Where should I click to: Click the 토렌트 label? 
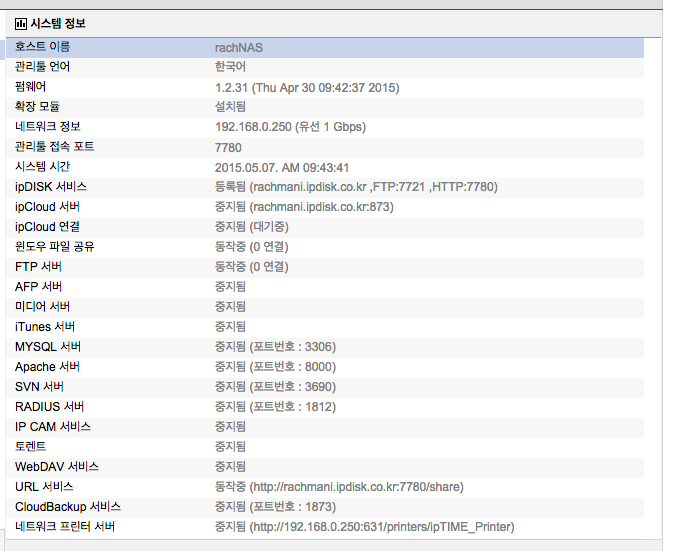tap(30, 446)
